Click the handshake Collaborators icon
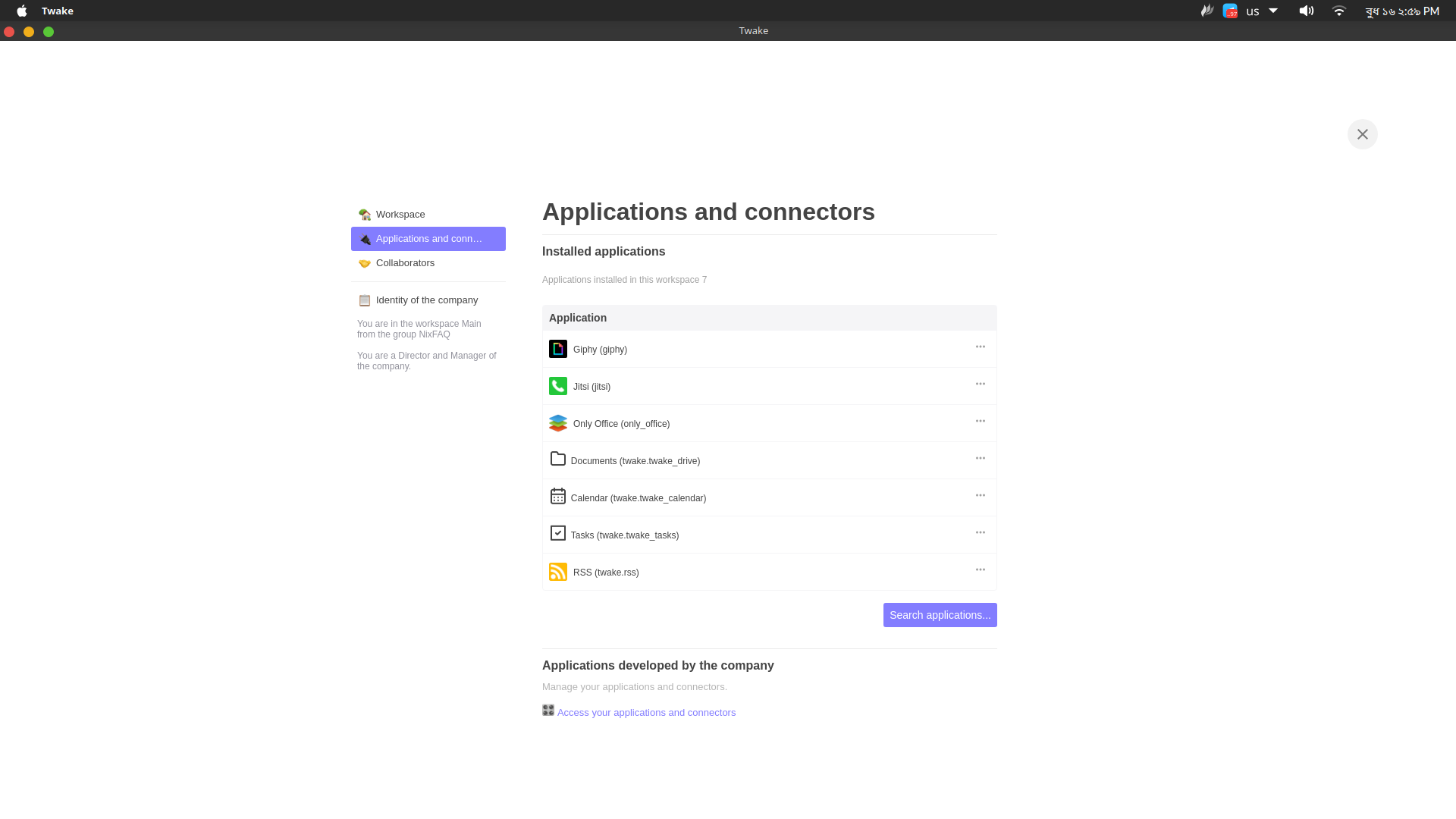 [365, 263]
